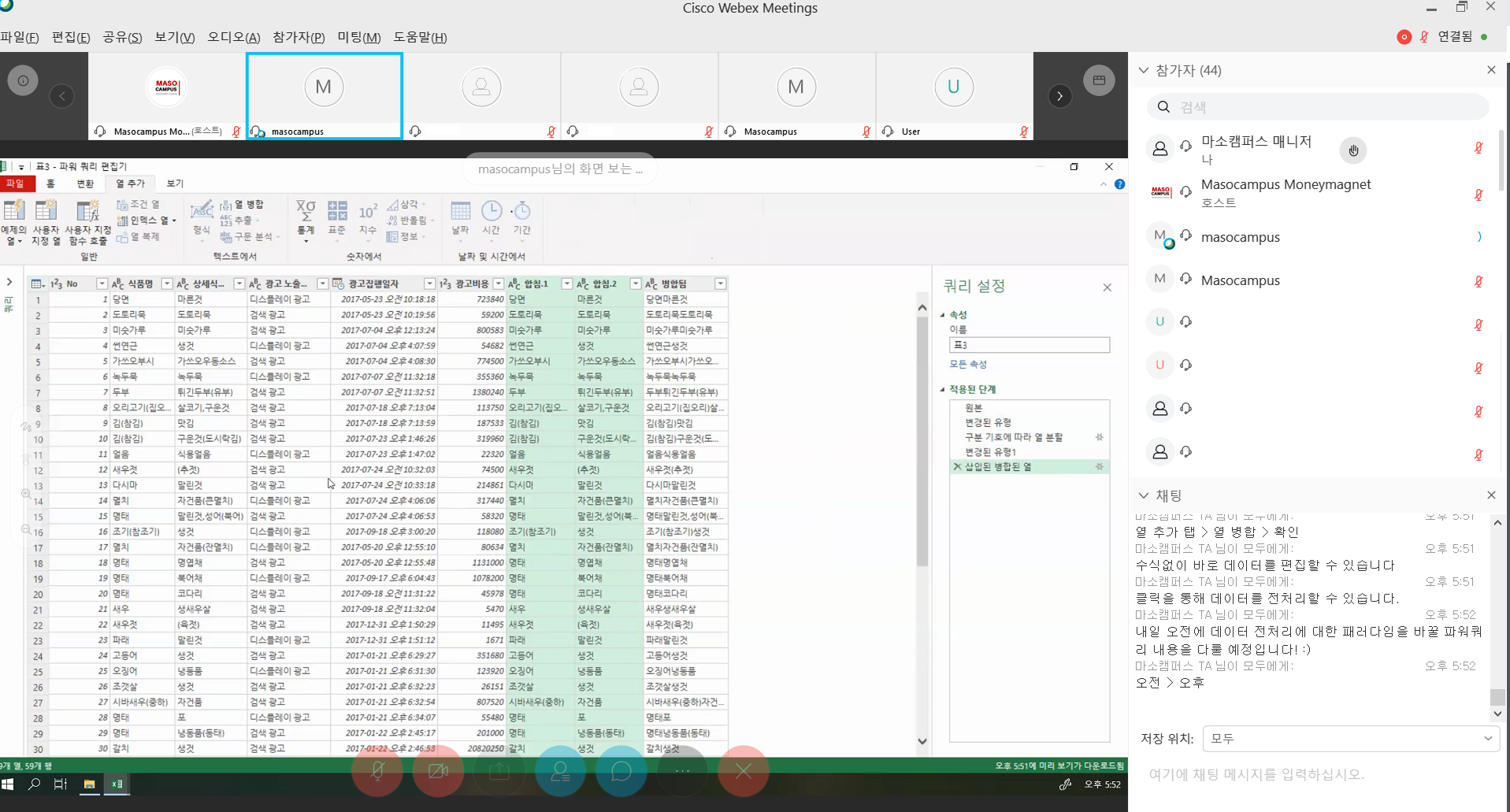
Task: Turn on video with camera button
Action: (x=438, y=771)
